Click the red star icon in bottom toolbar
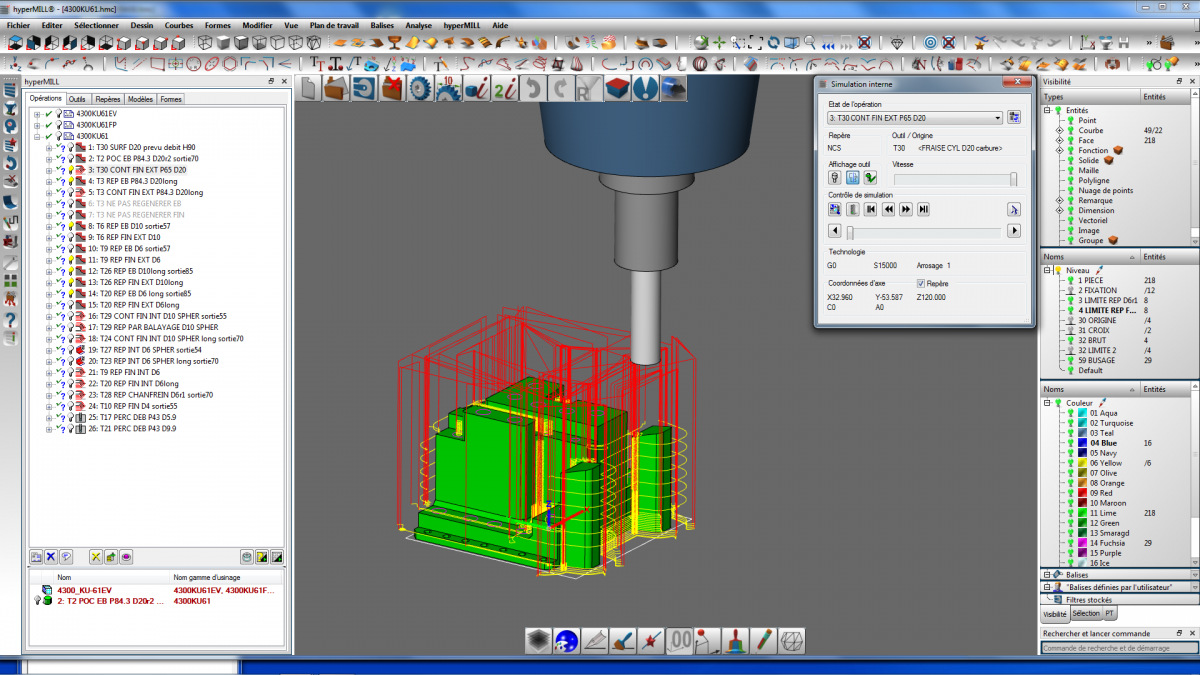 651,641
